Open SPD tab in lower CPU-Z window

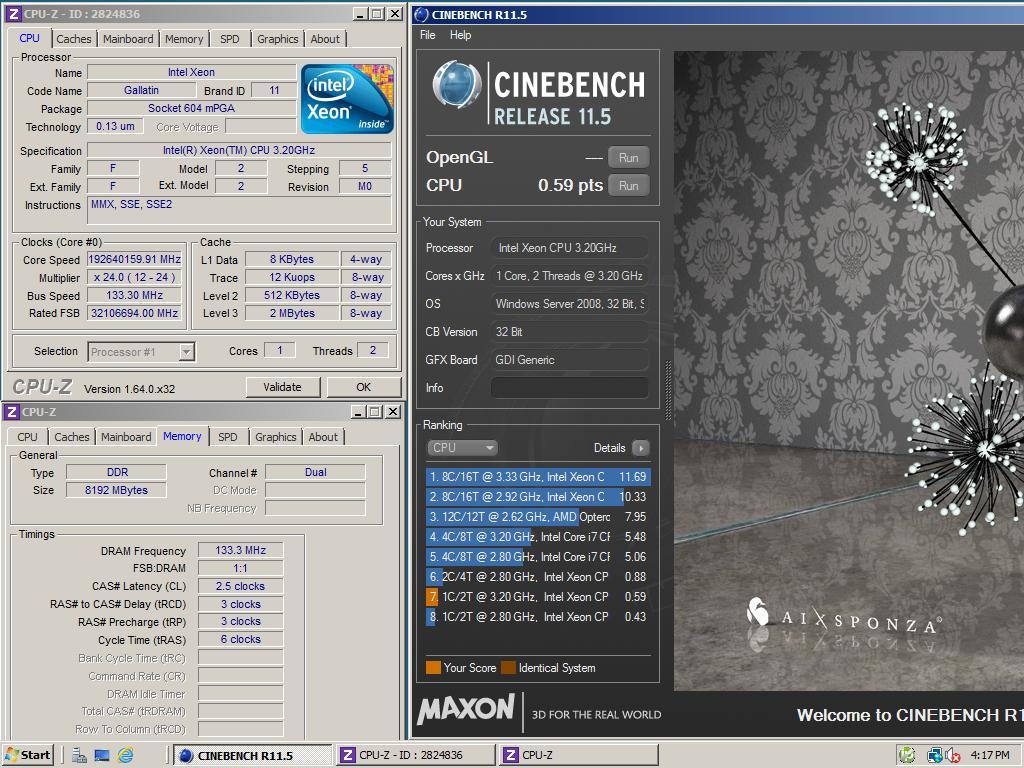(228, 437)
